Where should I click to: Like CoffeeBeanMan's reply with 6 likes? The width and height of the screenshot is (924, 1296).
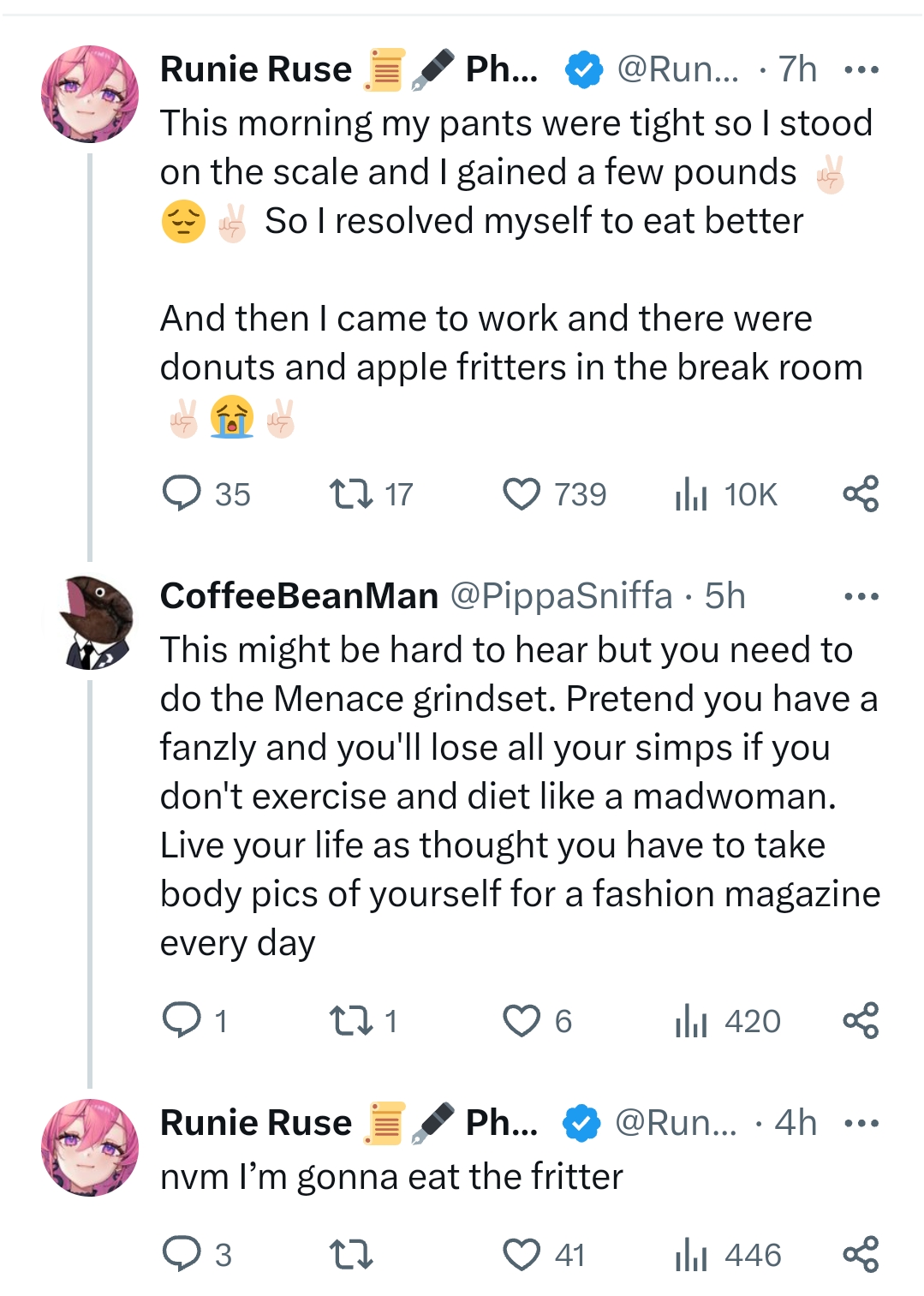pyautogui.click(x=522, y=1021)
